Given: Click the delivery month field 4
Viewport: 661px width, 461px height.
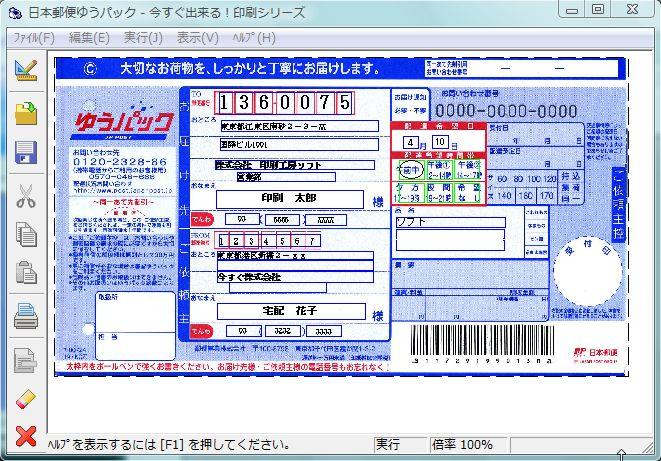Looking at the screenshot, I should pyautogui.click(x=411, y=142).
